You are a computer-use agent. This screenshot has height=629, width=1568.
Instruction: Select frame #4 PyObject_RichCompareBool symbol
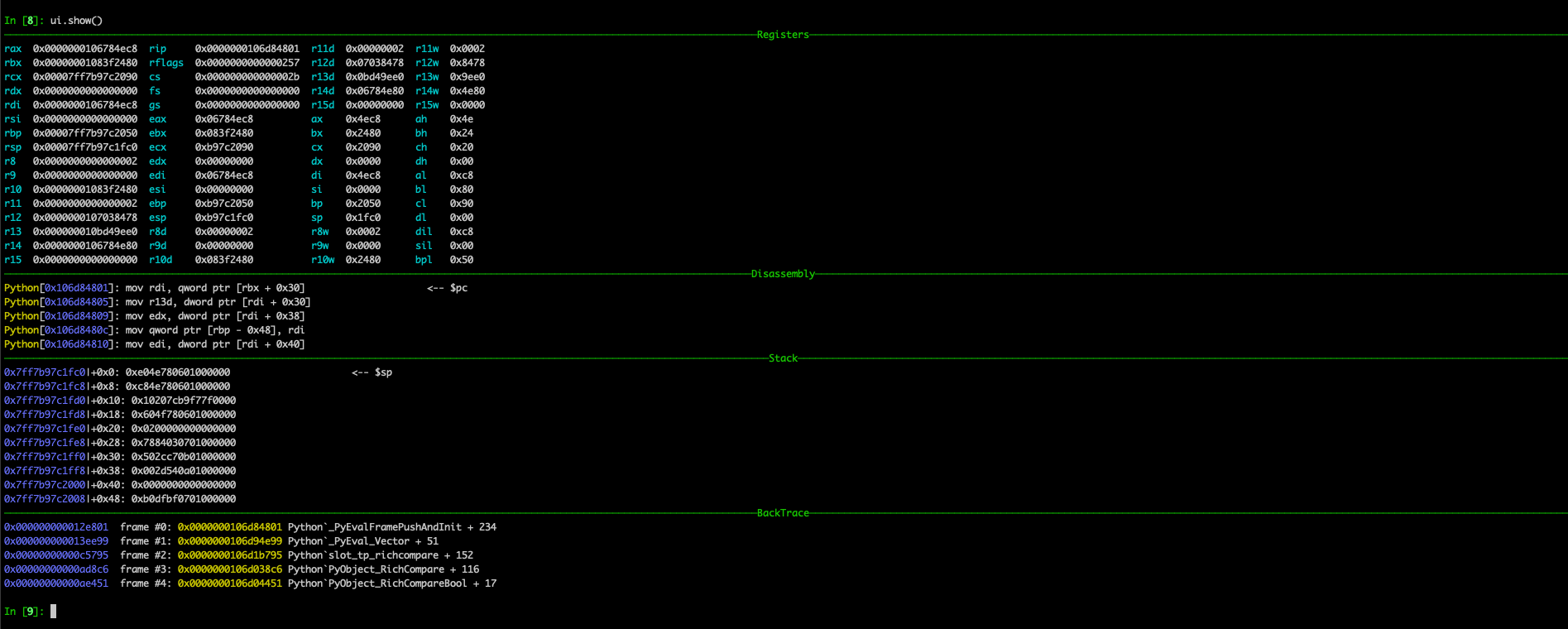tap(391, 583)
